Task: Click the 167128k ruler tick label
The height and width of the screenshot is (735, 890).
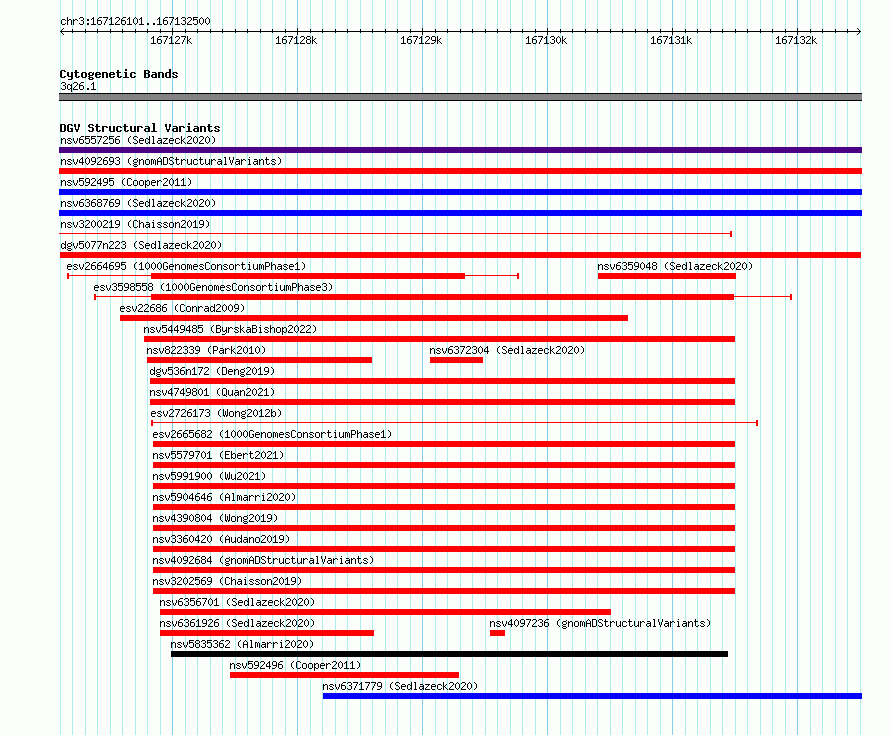Action: click(296, 40)
